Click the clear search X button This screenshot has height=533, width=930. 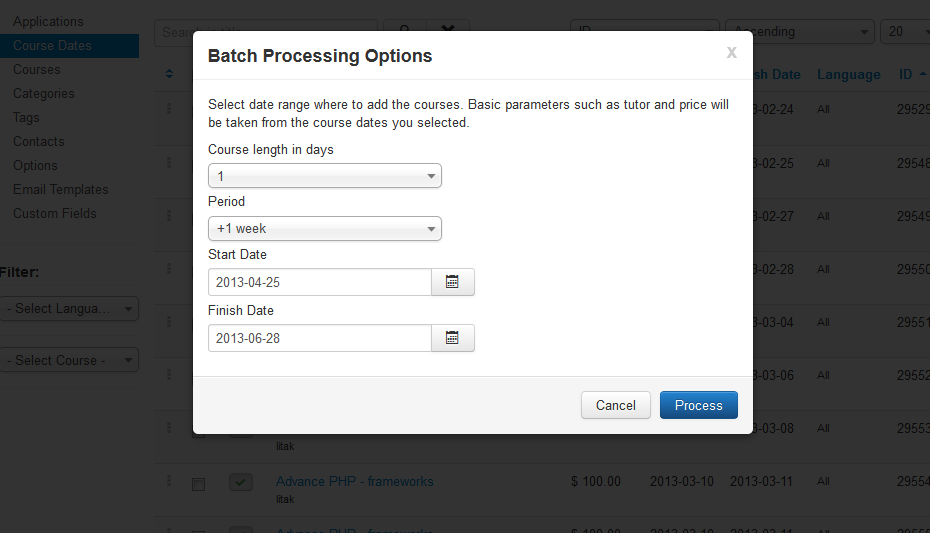point(448,31)
